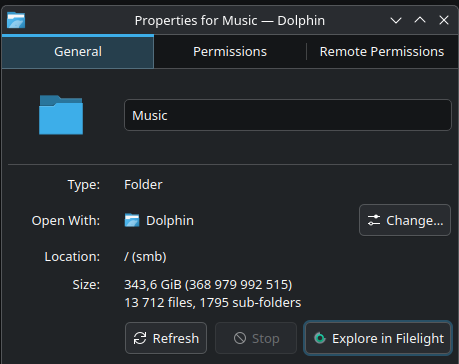Maximize the Properties window using up chevron
The image size is (459, 364).
(420, 20)
